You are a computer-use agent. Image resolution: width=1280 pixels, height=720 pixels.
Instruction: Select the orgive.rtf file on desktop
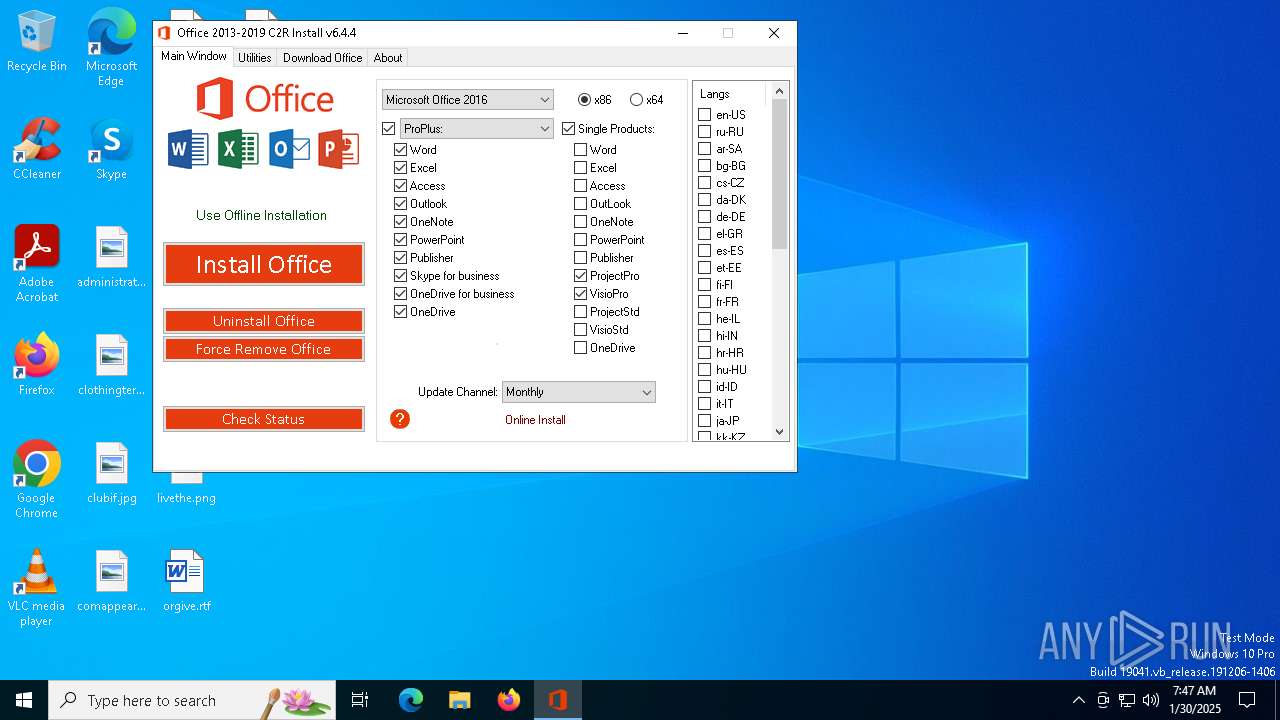click(x=186, y=581)
